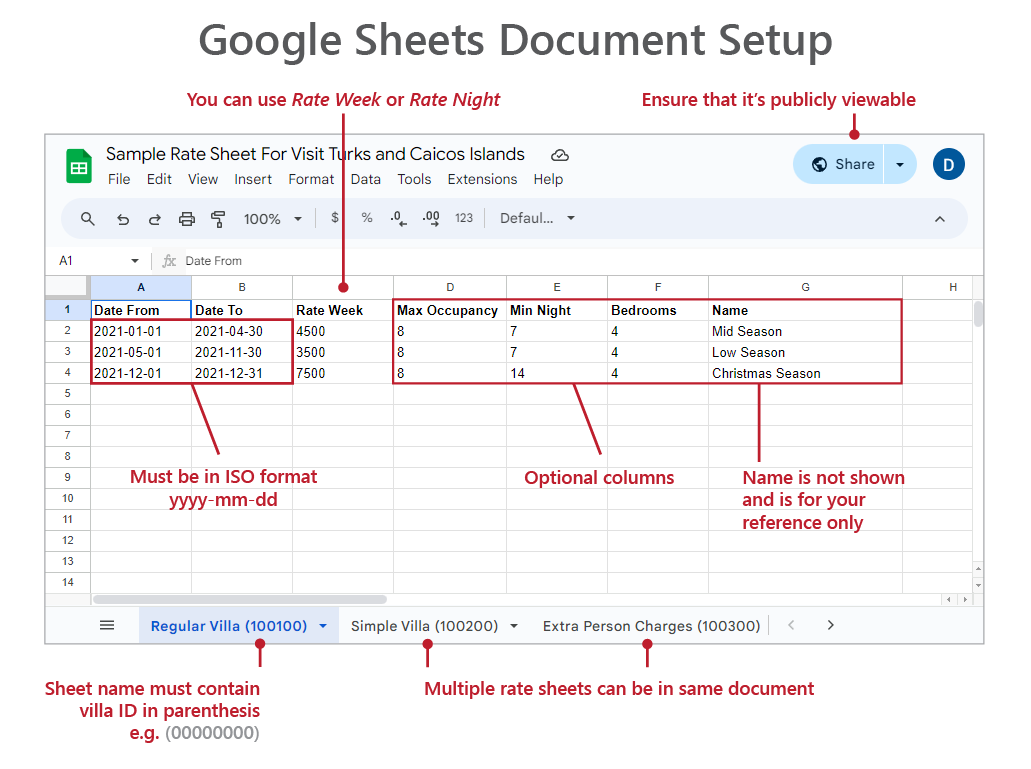This screenshot has width=1031, height=769.
Task: Open the Extensions menu
Action: click(x=483, y=179)
